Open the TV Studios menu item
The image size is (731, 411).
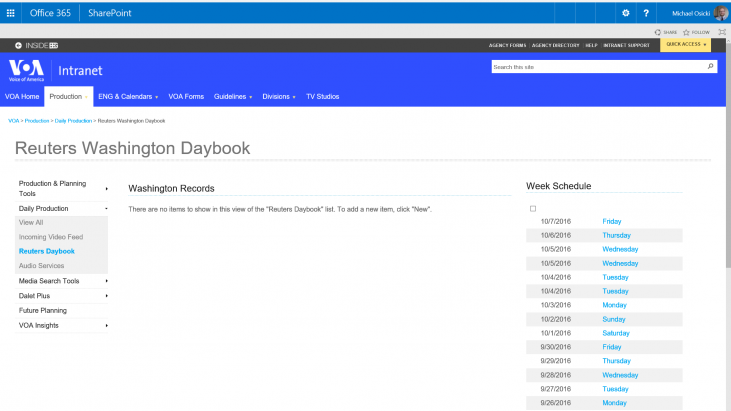pos(322,97)
